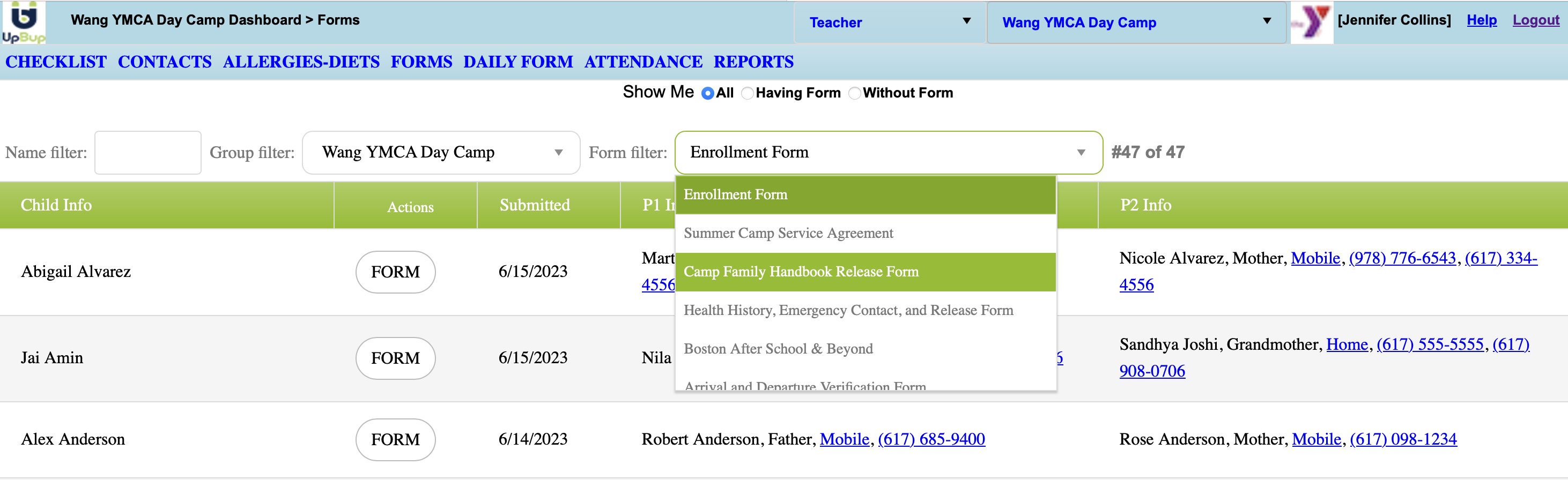Collapse the Form filter dropdown arrow

1081,153
